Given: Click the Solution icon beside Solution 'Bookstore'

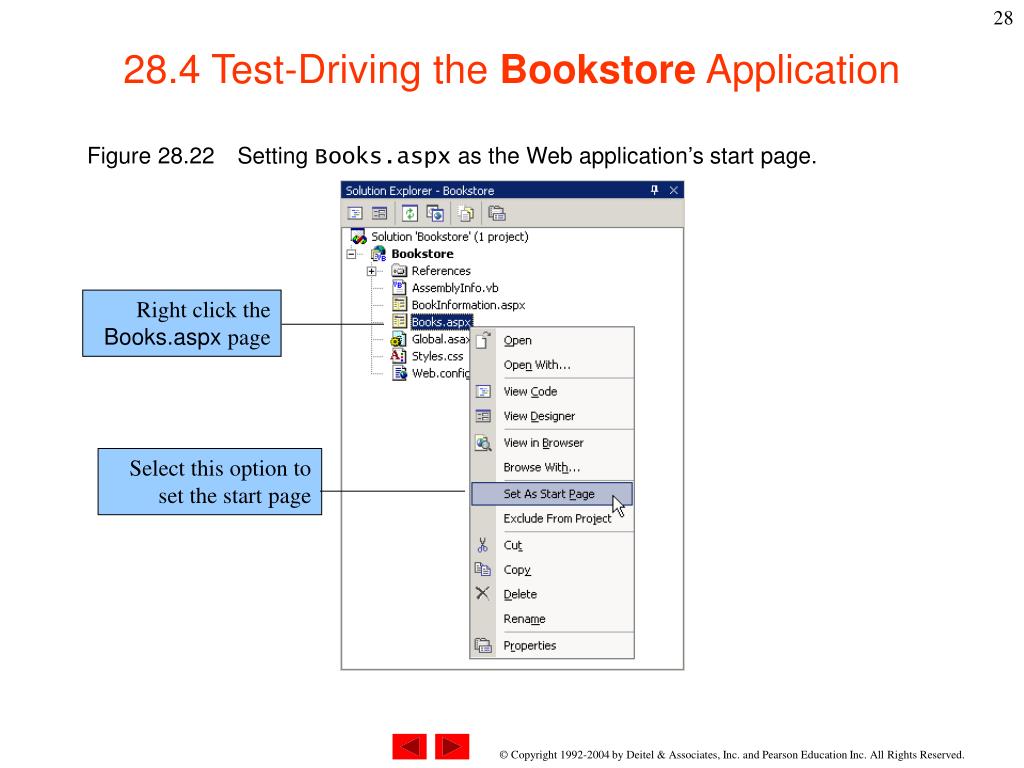Looking at the screenshot, I should point(359,236).
